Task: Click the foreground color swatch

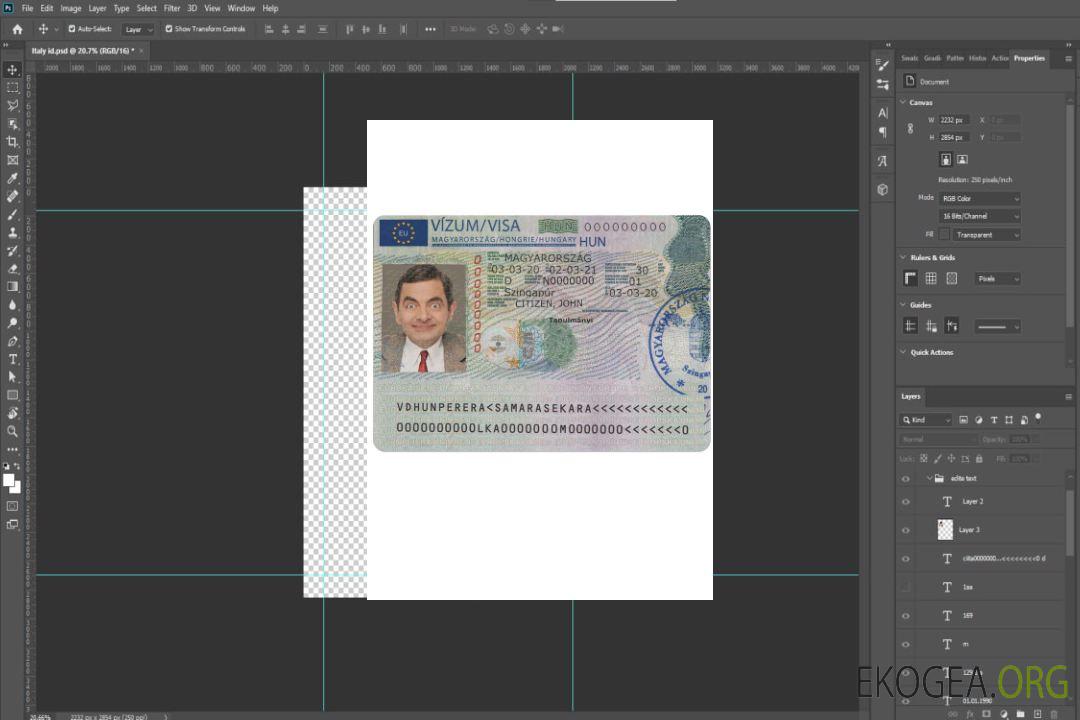Action: pos(9,481)
